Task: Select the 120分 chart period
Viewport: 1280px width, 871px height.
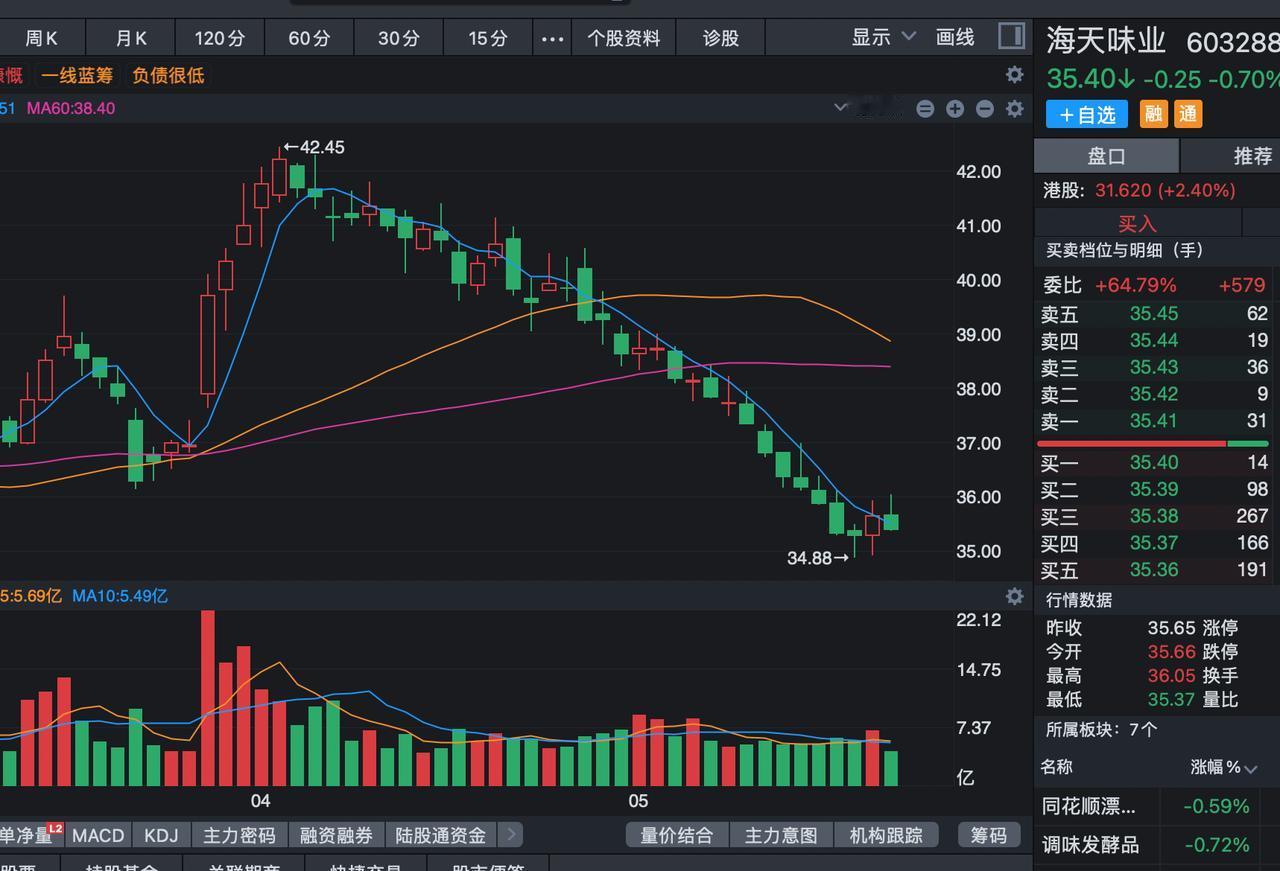Action: click(220, 38)
